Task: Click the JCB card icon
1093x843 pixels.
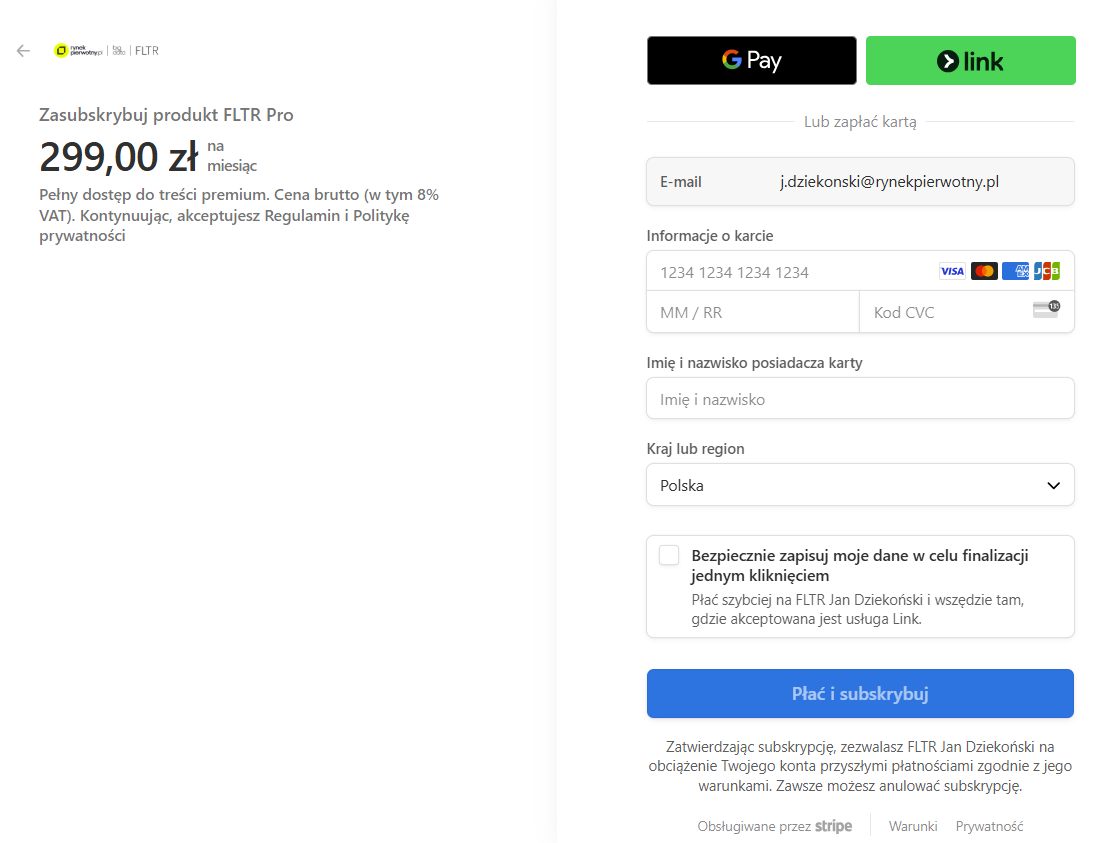Action: click(x=1047, y=271)
